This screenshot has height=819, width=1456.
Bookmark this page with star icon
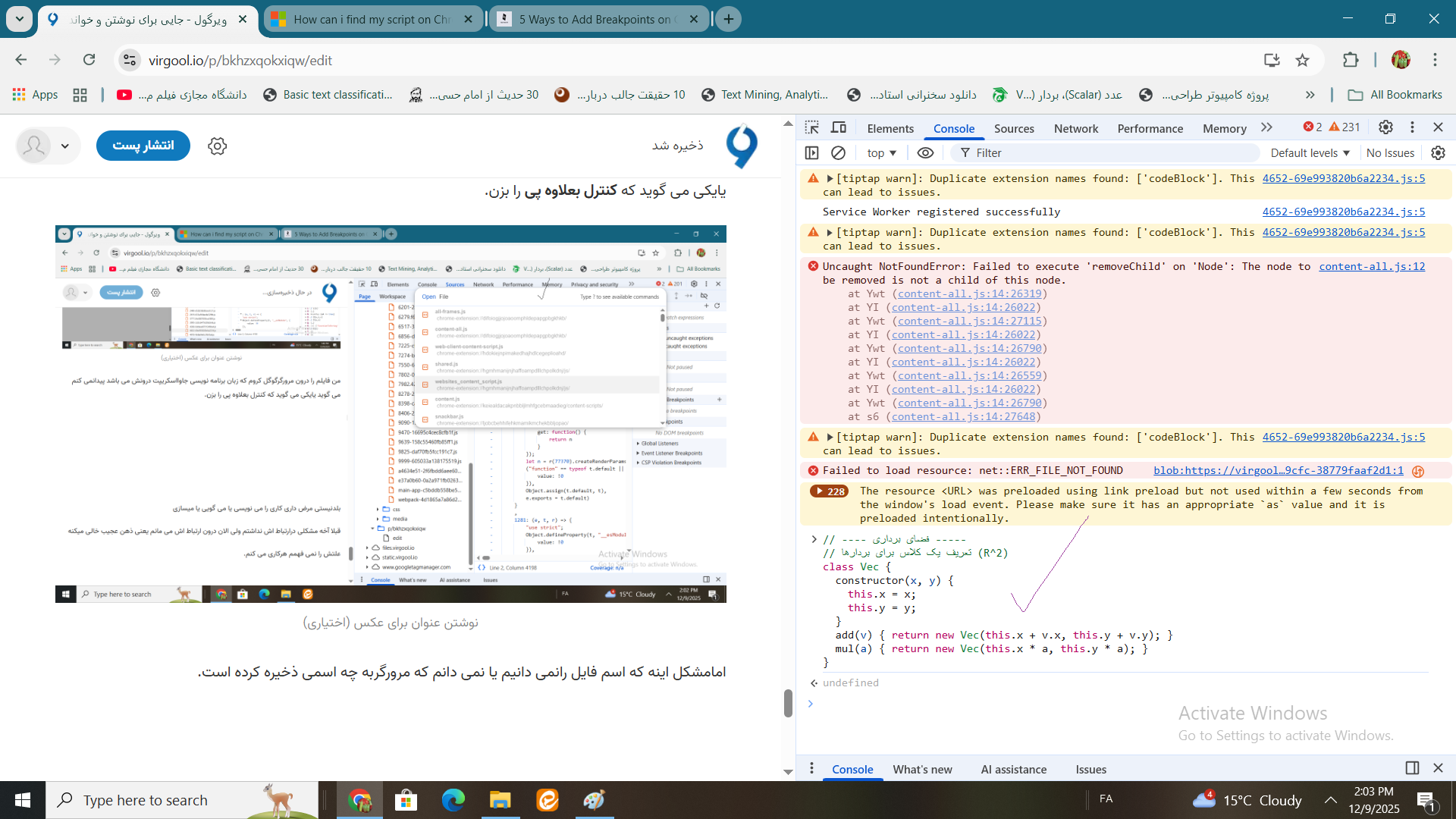coord(1303,60)
